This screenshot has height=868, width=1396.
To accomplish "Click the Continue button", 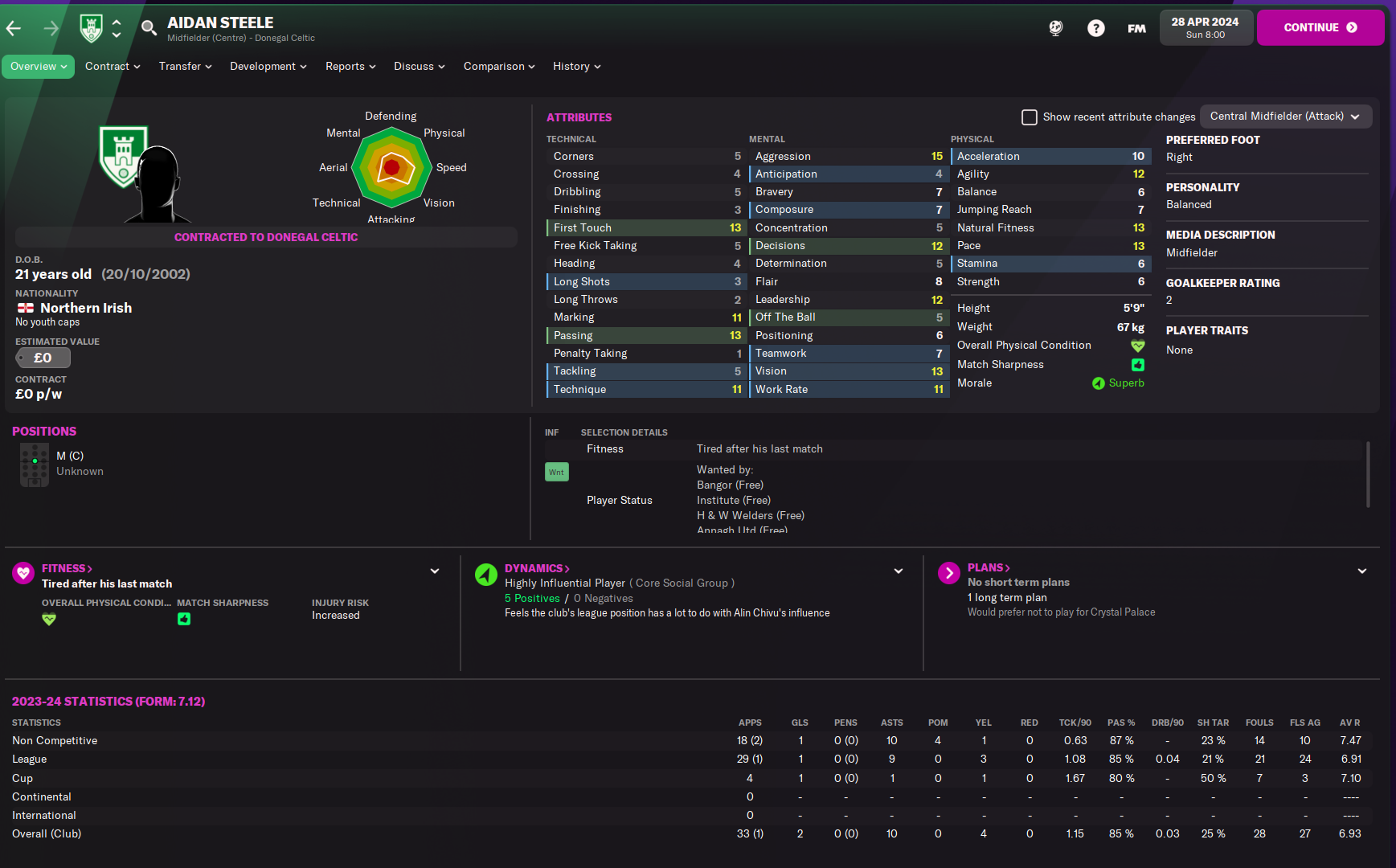I will [x=1320, y=27].
